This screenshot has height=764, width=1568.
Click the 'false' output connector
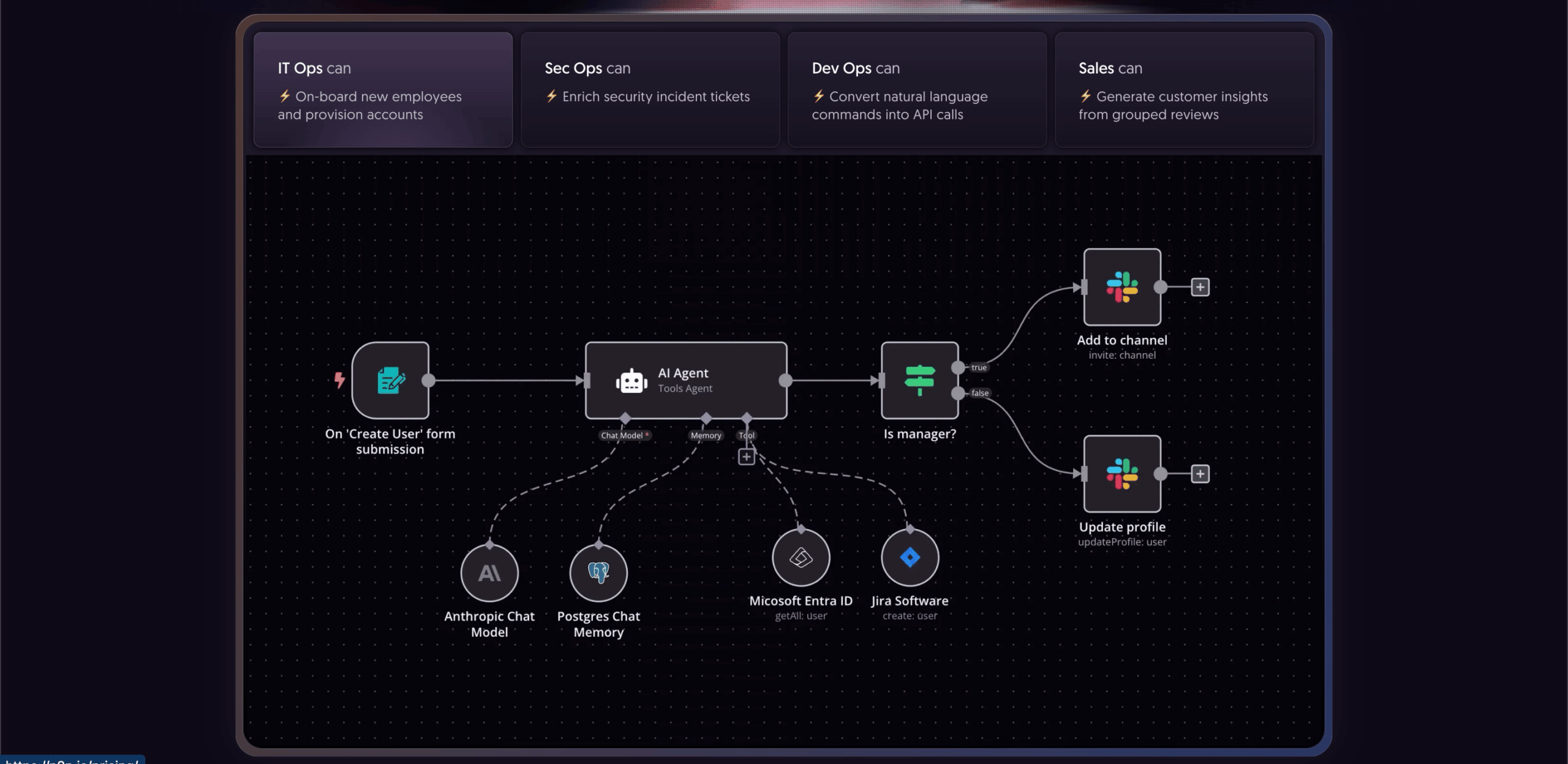(958, 393)
